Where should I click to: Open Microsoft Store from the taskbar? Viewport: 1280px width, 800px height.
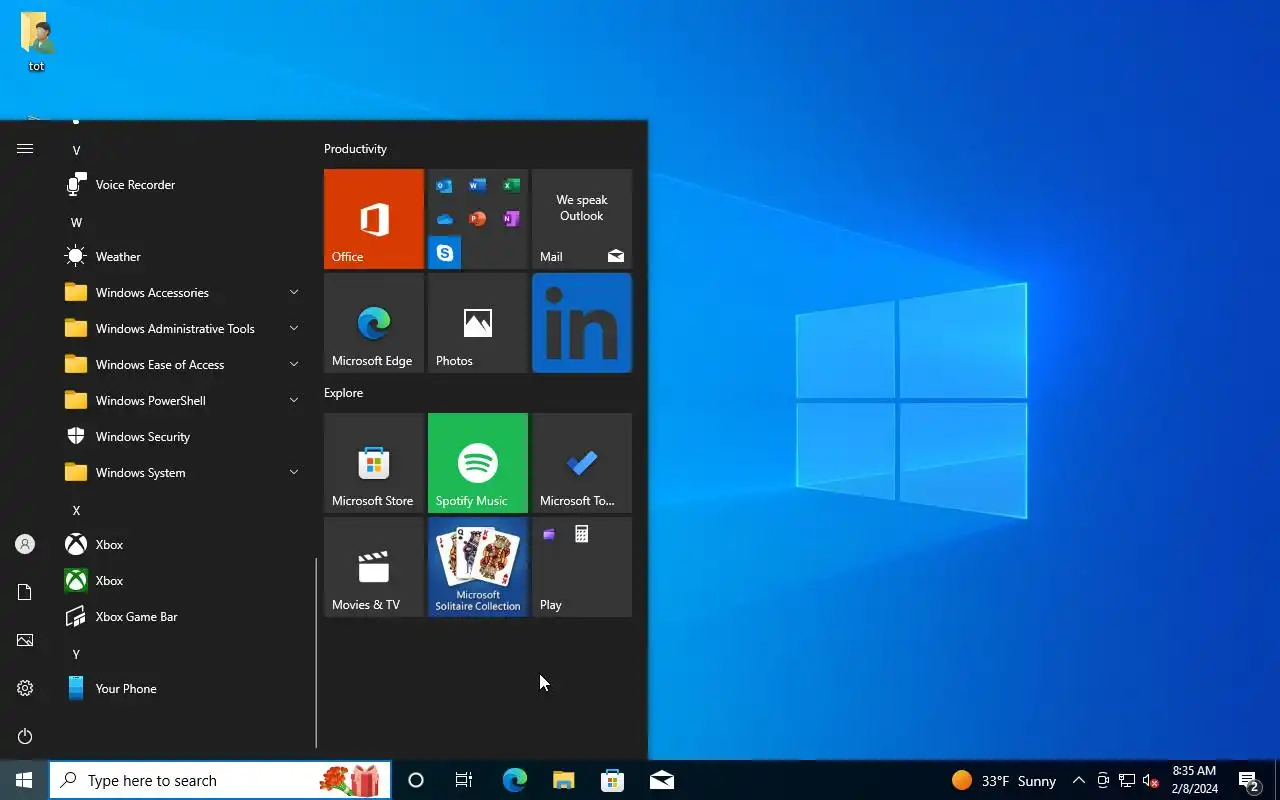[612, 781]
